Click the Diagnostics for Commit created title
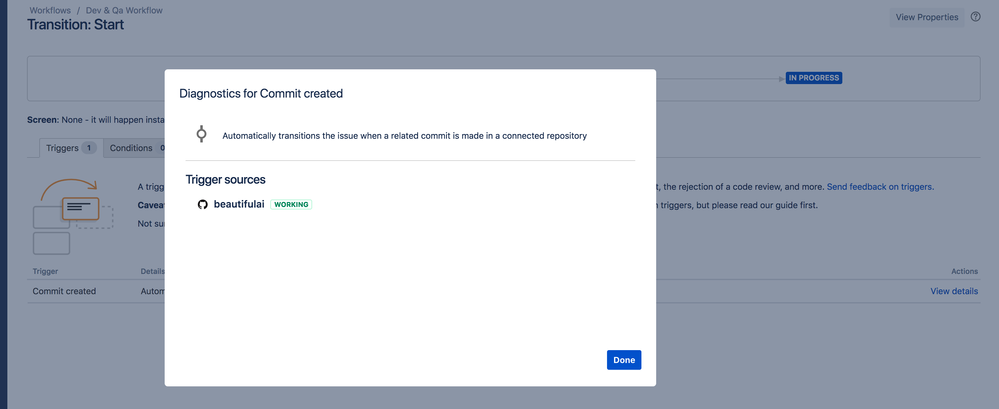 click(261, 94)
